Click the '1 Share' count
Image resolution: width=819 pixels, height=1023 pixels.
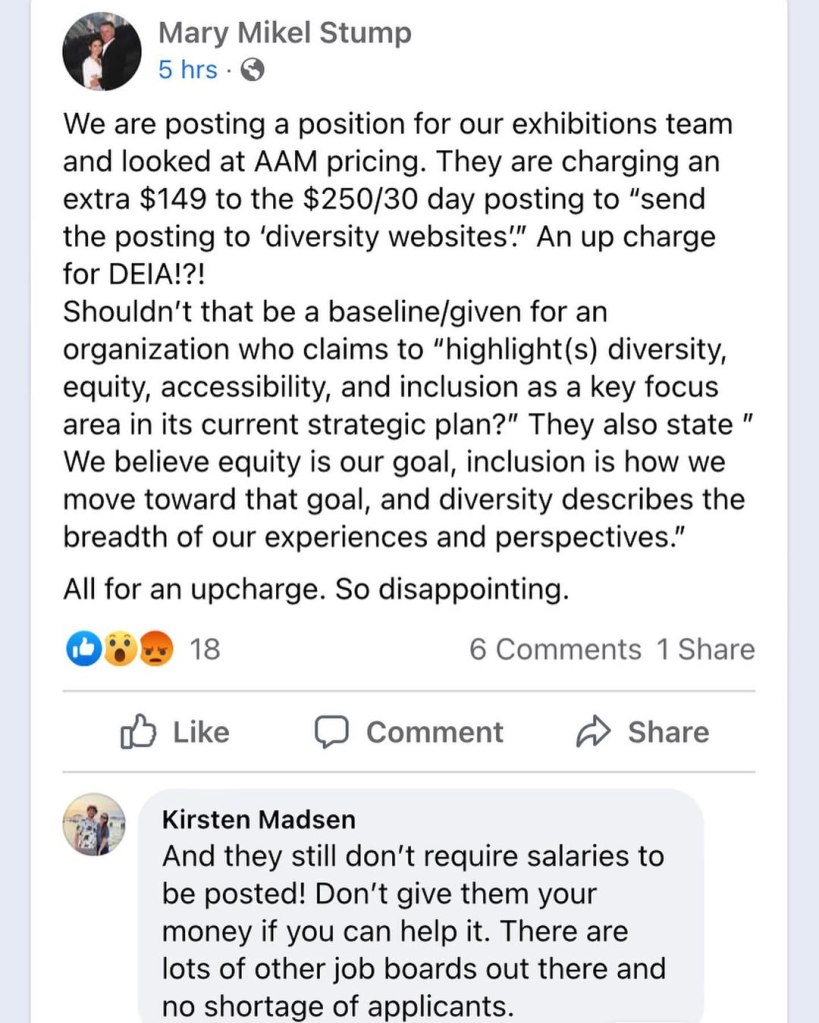tap(705, 650)
